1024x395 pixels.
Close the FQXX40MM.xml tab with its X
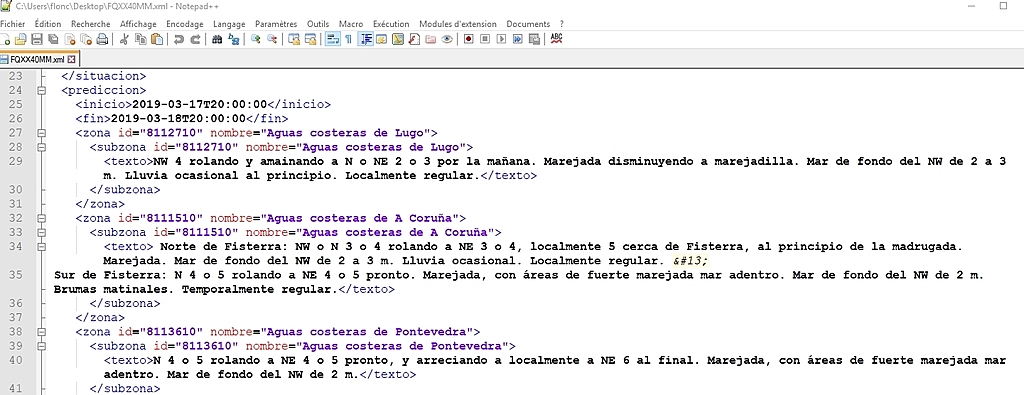[x=71, y=59]
